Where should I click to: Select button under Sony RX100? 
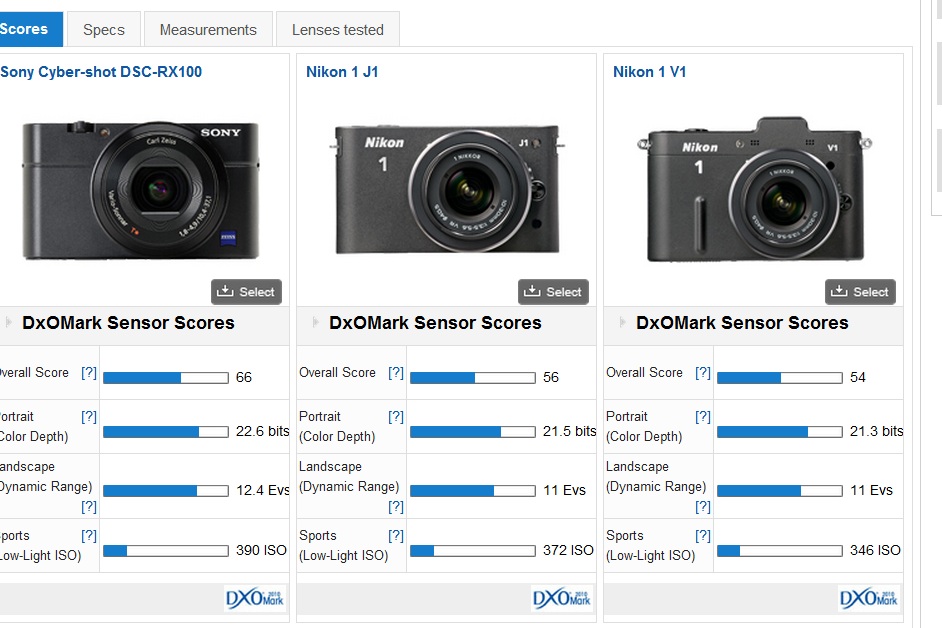[246, 292]
